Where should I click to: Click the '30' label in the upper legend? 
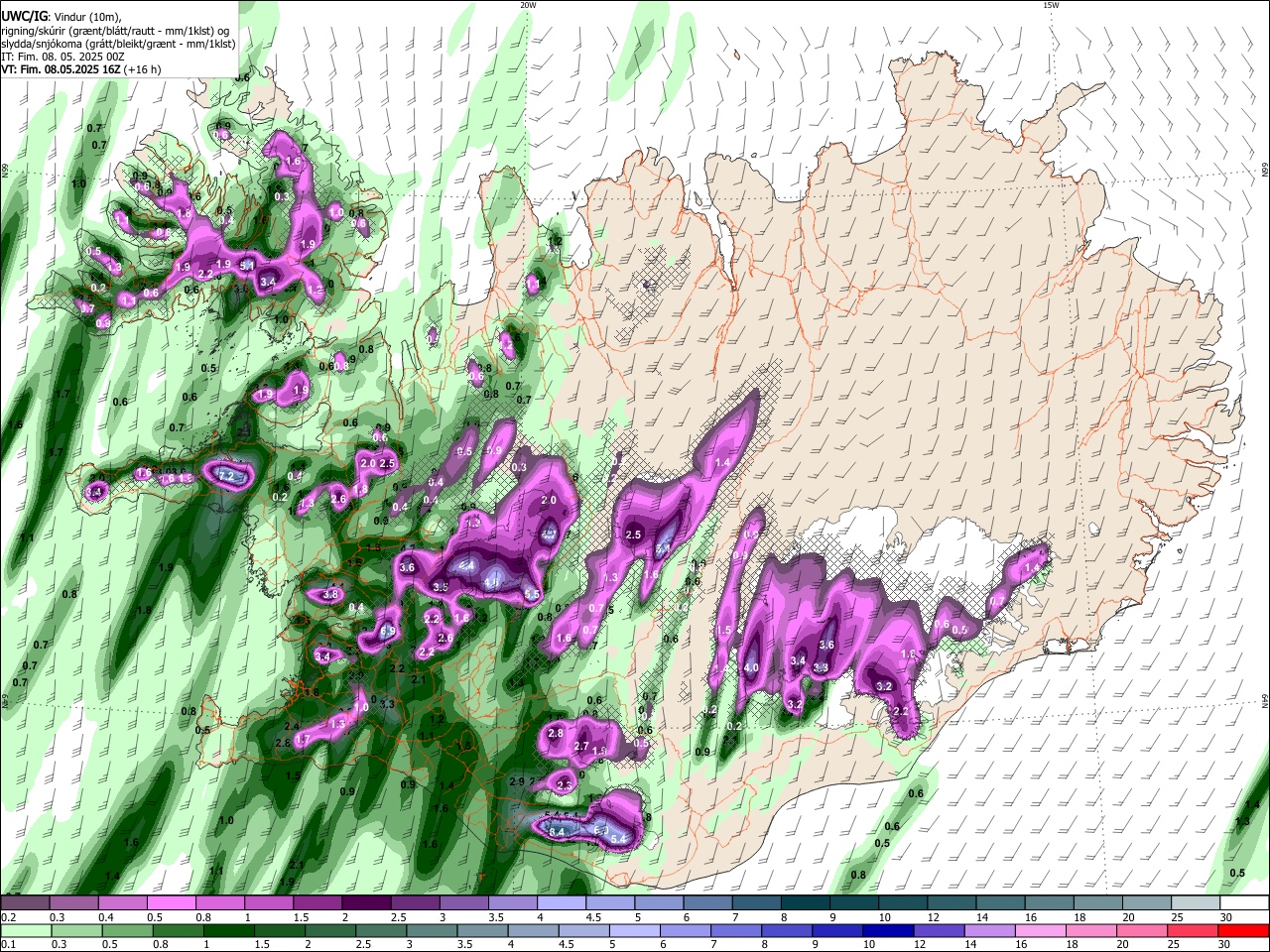click(x=1226, y=916)
